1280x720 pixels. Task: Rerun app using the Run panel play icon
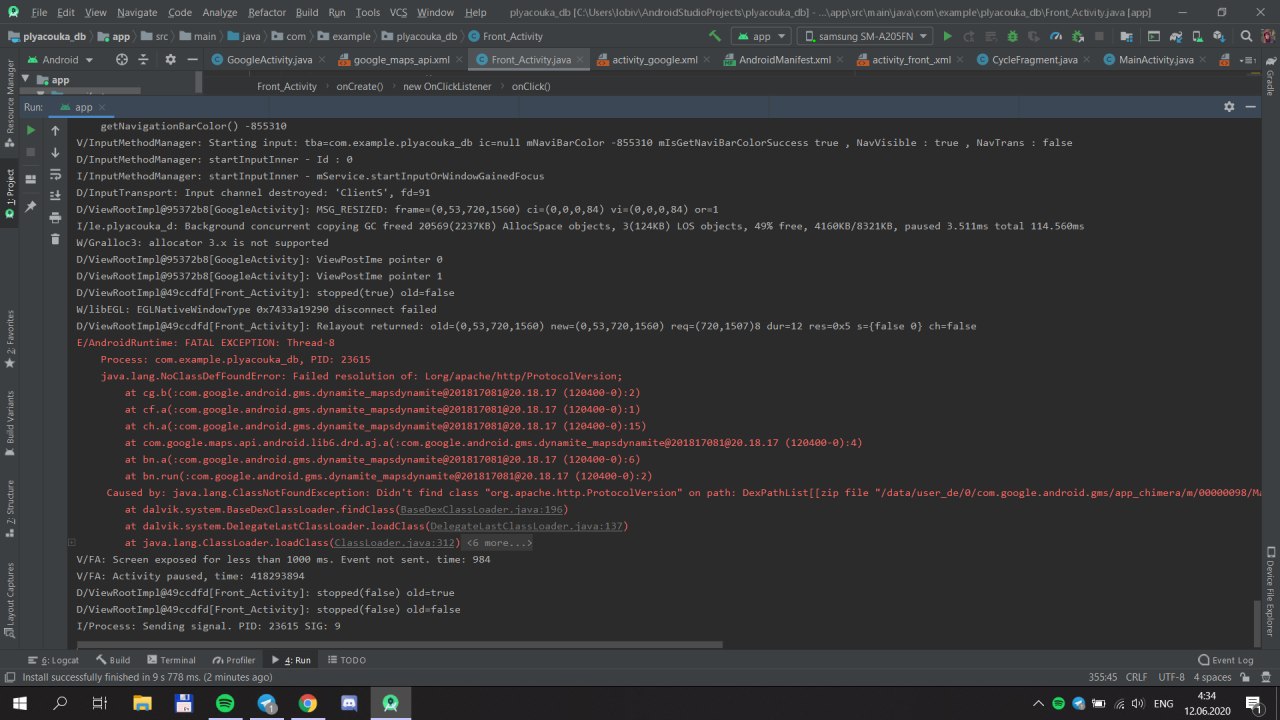(31, 130)
